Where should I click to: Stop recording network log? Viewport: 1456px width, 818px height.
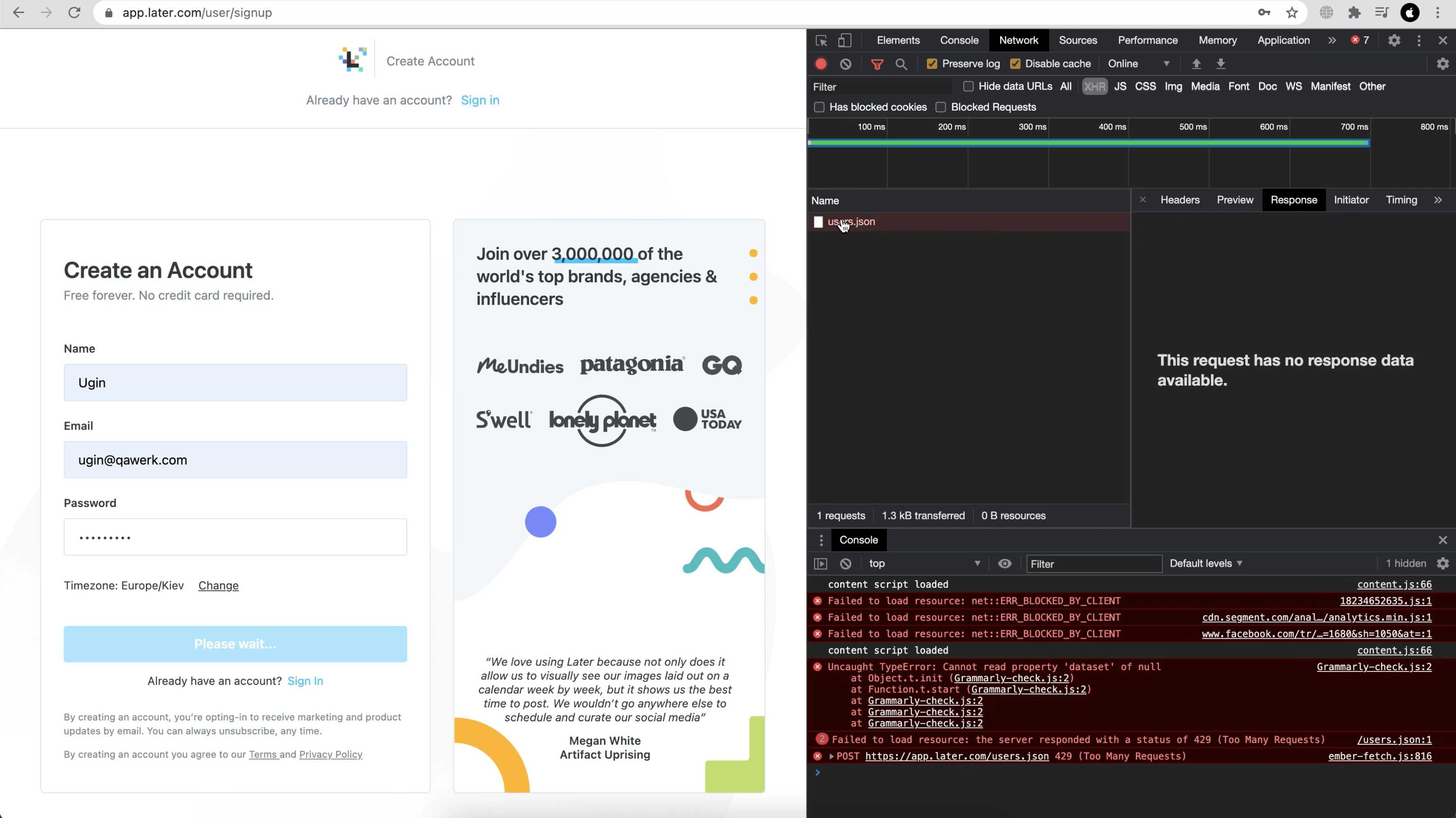pos(821,64)
